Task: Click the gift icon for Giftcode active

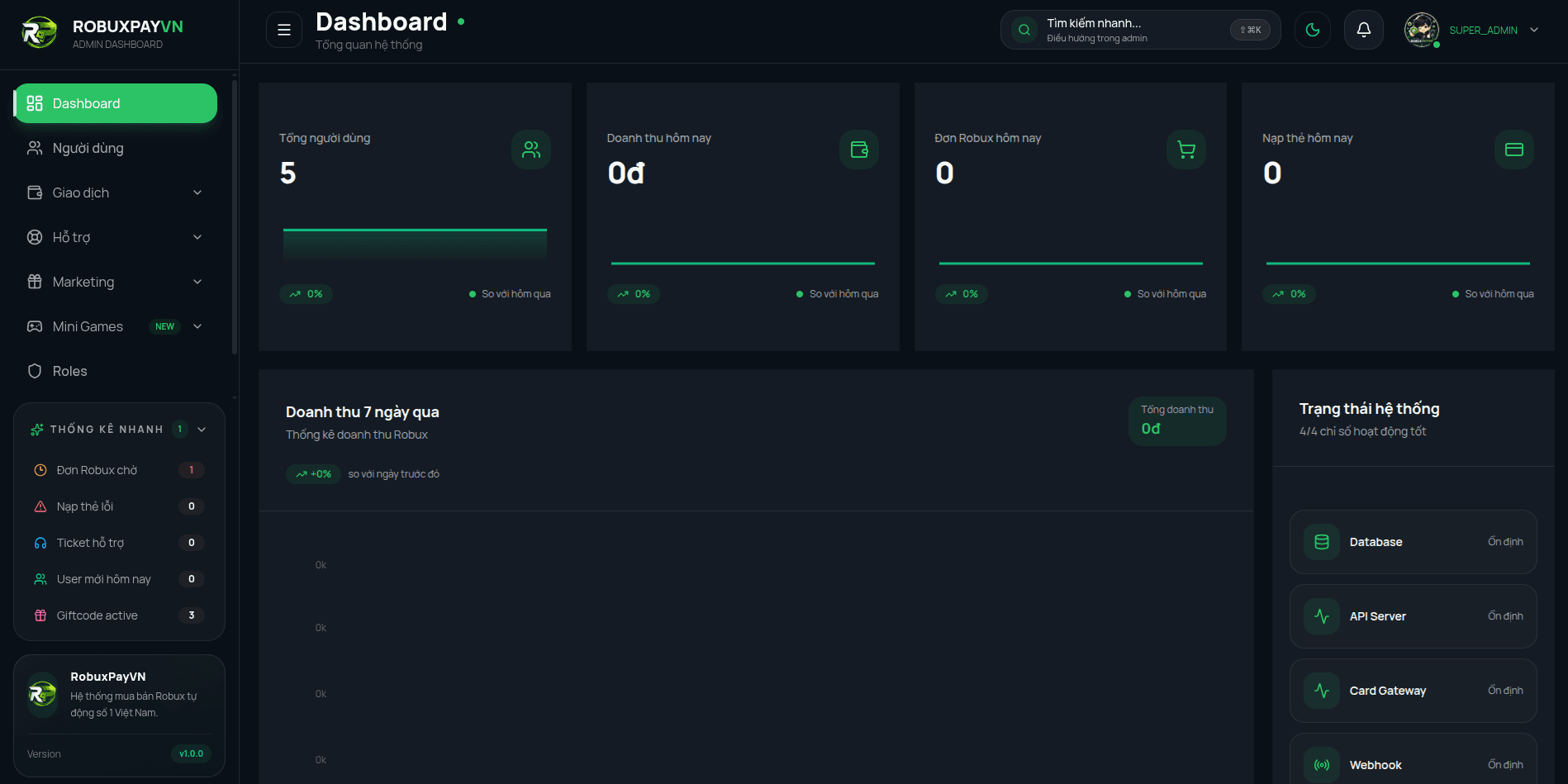Action: [40, 615]
